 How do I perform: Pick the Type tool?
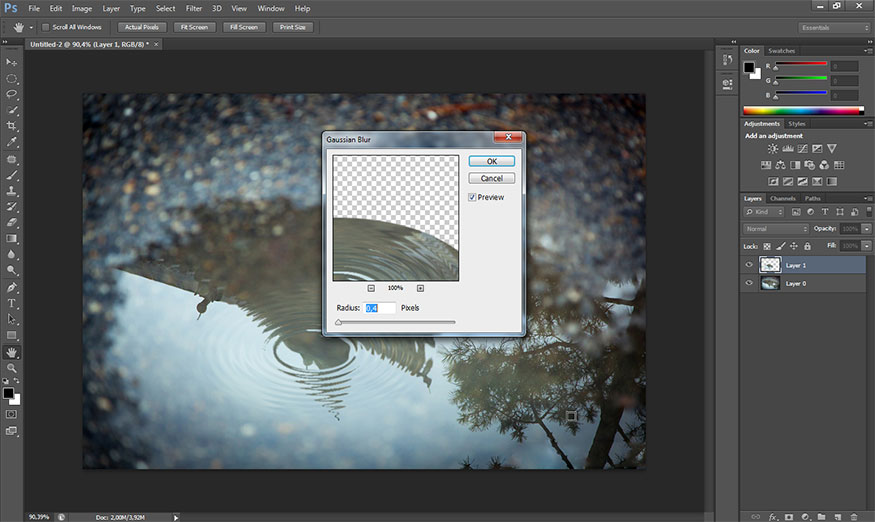point(12,303)
